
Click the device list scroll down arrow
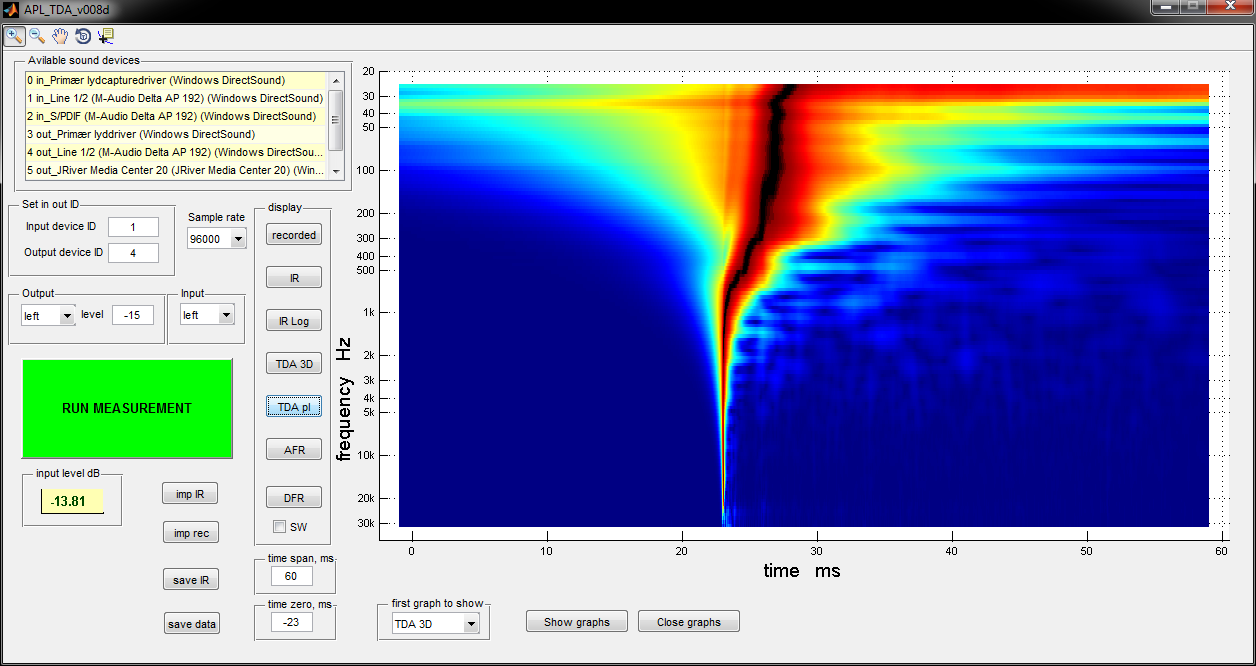coord(336,171)
